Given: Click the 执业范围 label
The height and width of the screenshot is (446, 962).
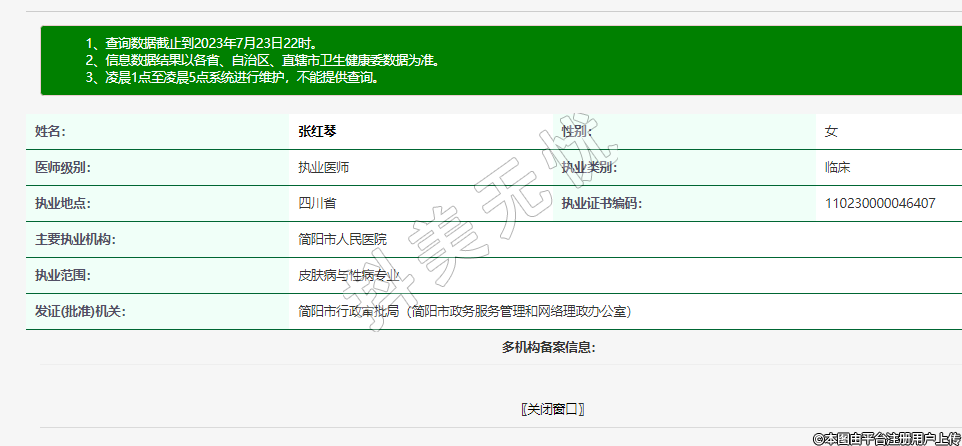Looking at the screenshot, I should coord(62,275).
